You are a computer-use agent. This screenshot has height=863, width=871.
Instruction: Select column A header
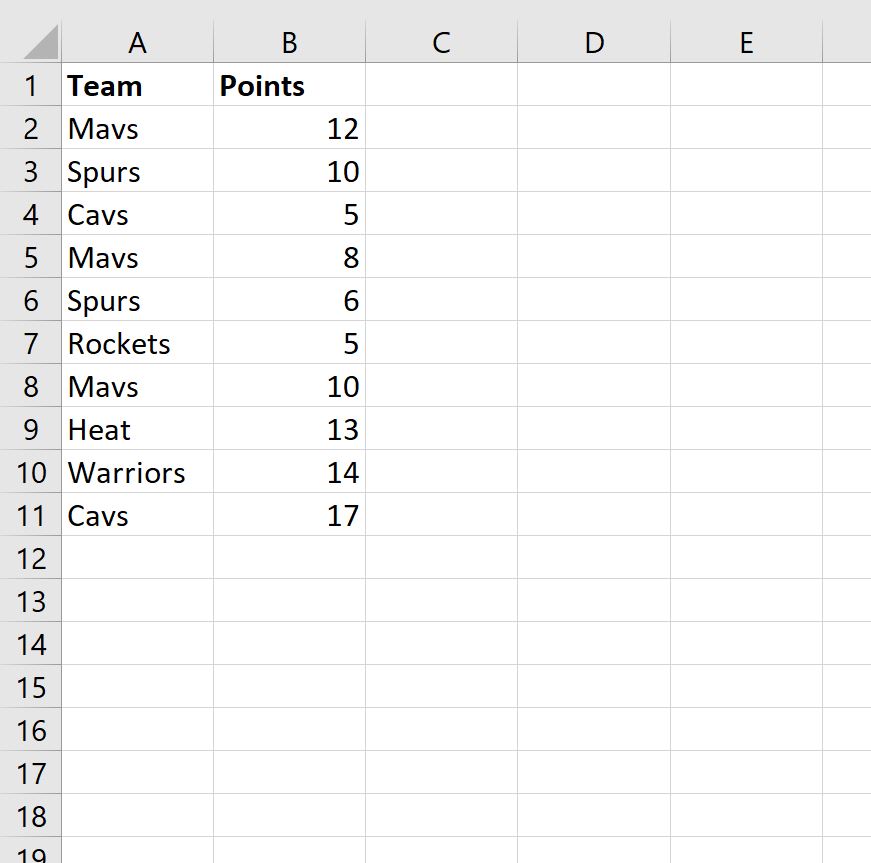click(x=138, y=42)
